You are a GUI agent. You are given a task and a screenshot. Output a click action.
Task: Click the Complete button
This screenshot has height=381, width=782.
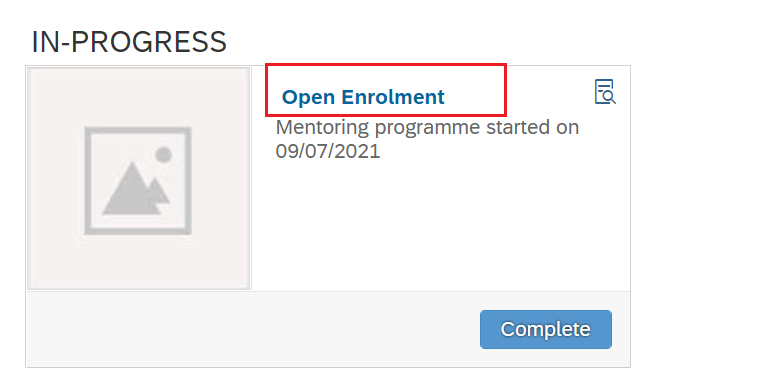point(546,329)
